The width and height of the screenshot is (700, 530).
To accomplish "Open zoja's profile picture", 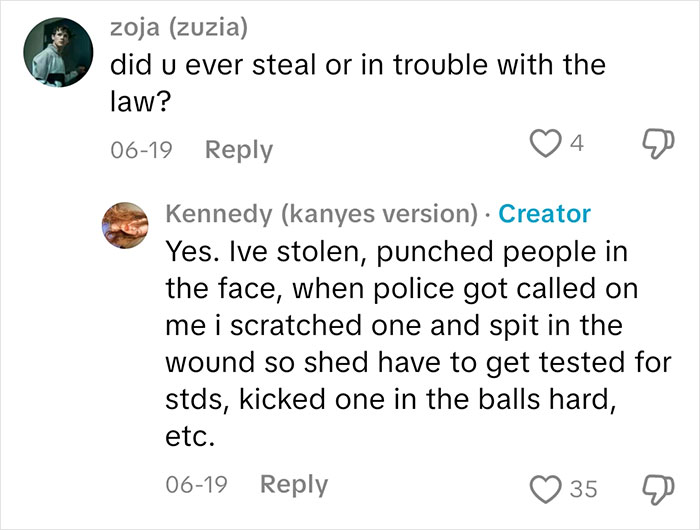I will coord(58,52).
